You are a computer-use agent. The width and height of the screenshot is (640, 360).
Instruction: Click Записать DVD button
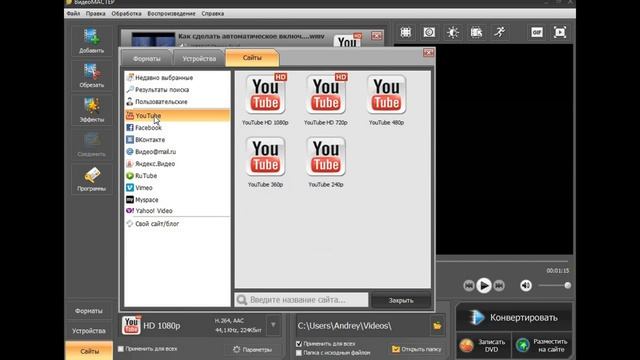[483, 345]
